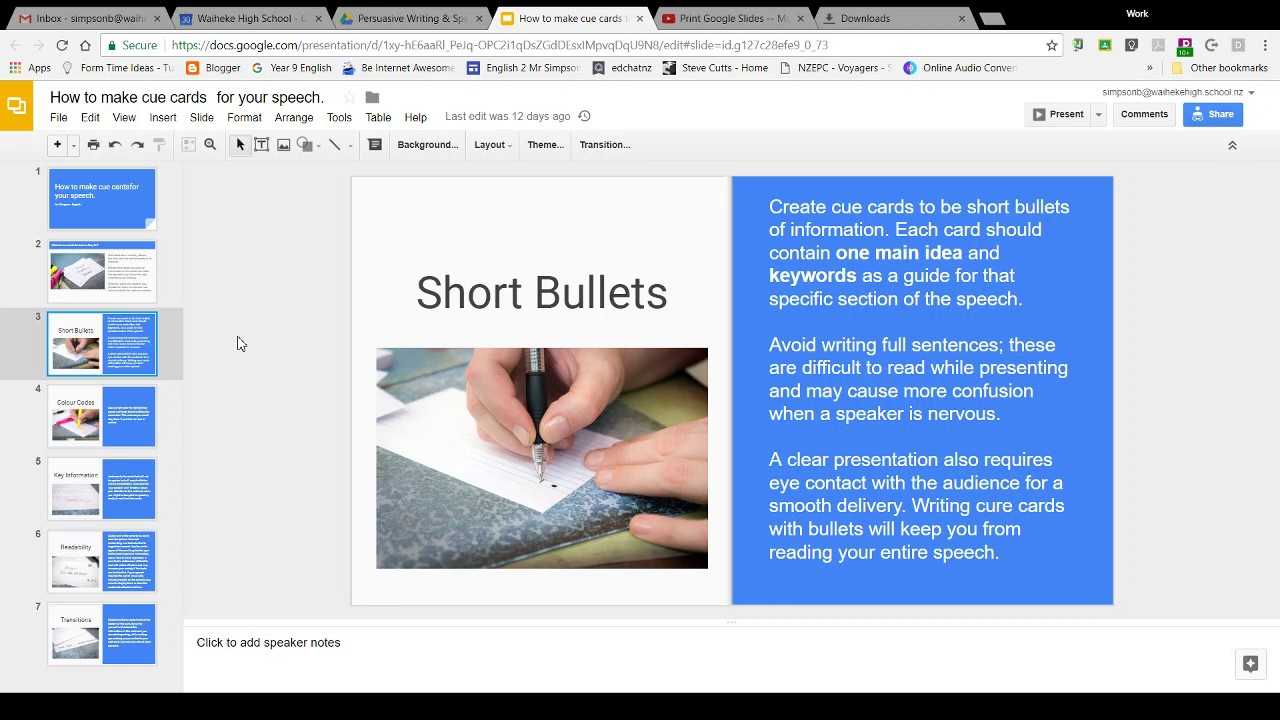The height and width of the screenshot is (720, 1280).
Task: Switch to the selection arrow tool
Action: tap(240, 144)
